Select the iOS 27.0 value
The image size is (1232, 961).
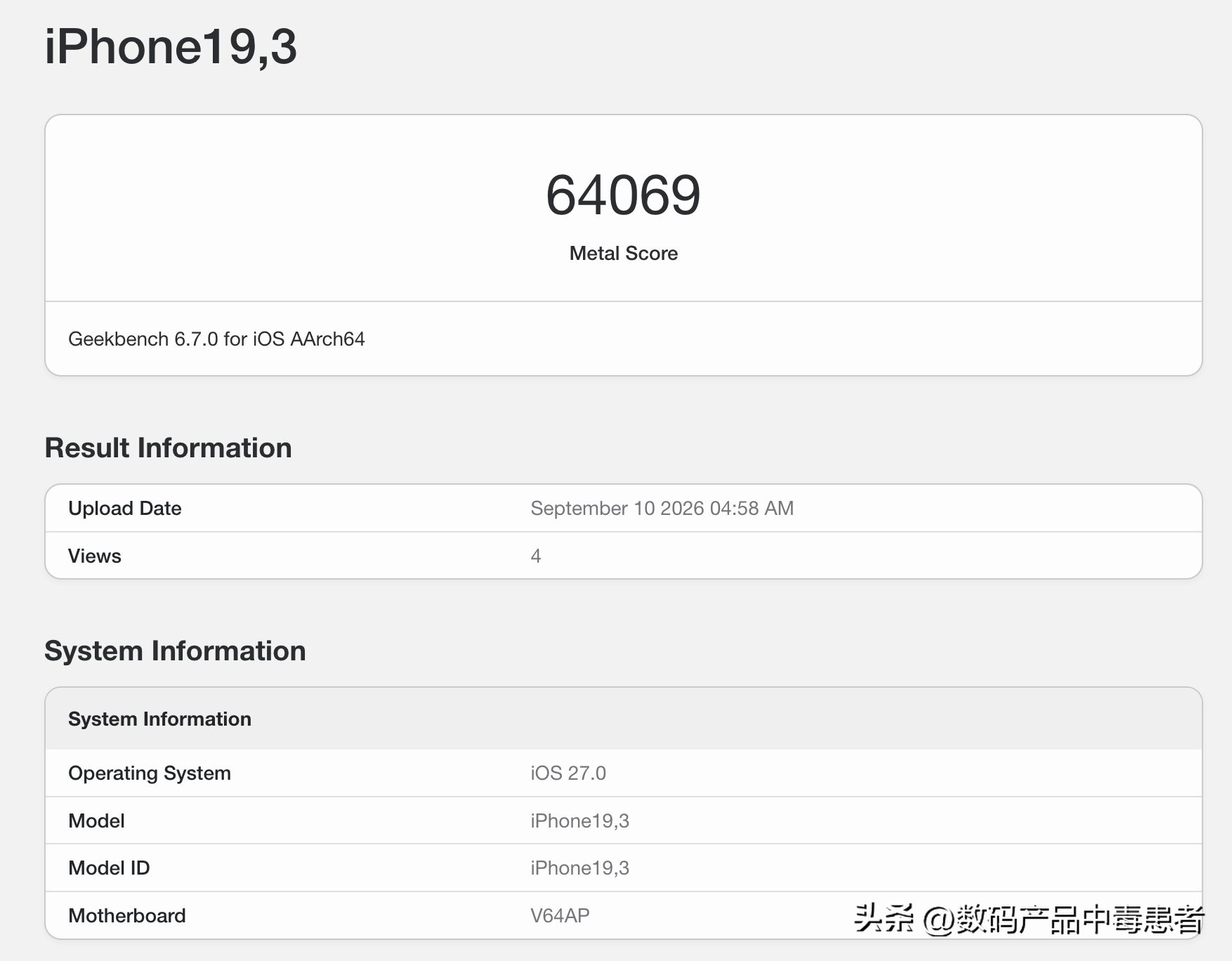568,773
